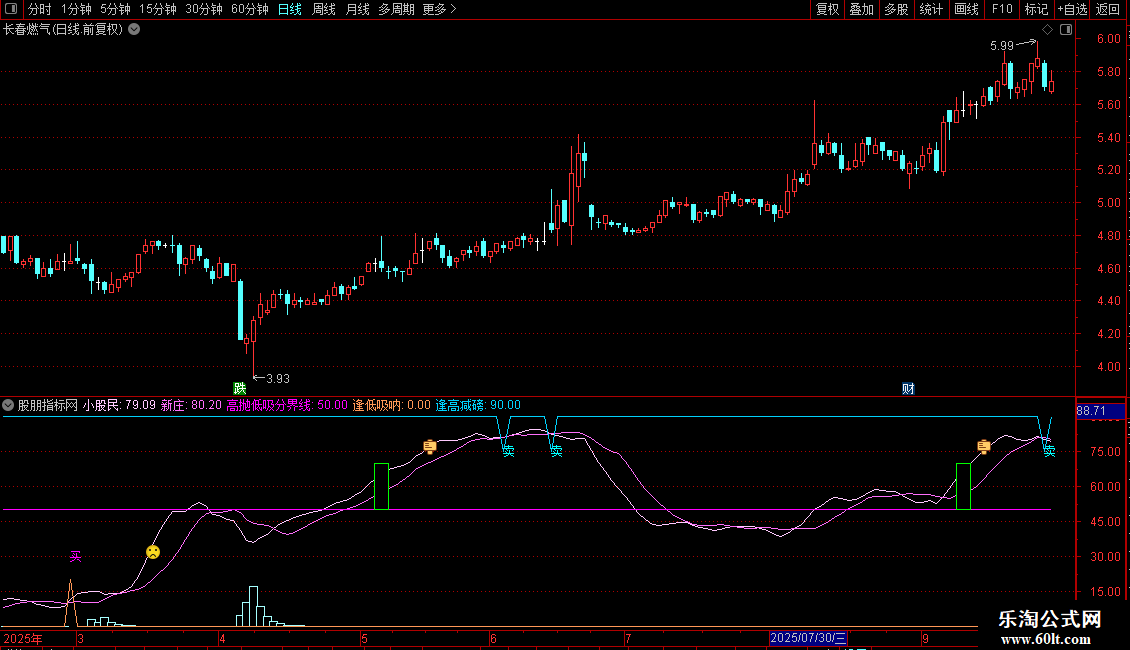
Task: Open the stock title dropdown arrow icon
Action: point(134,30)
